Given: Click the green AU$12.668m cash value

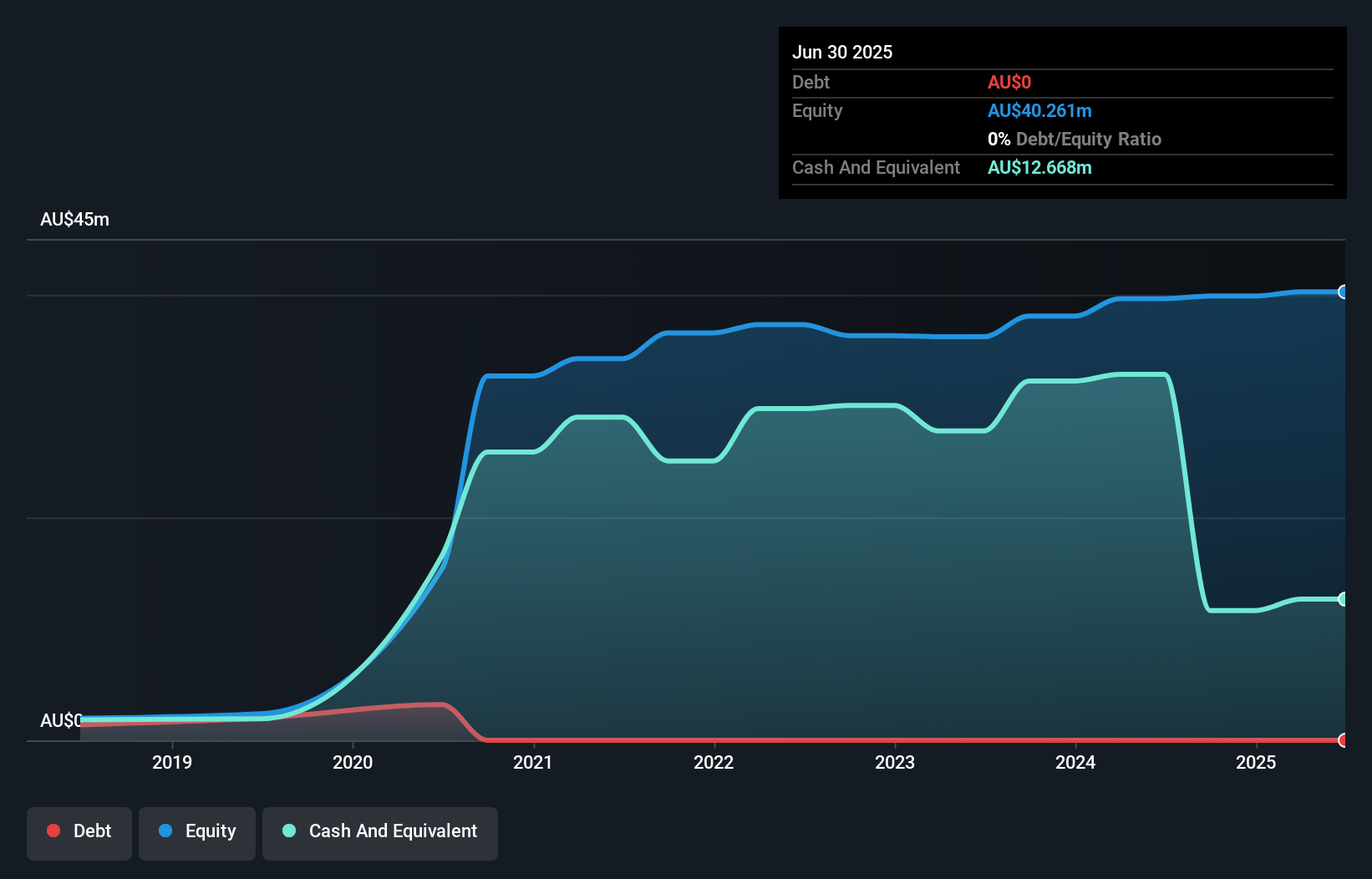Looking at the screenshot, I should (x=1039, y=167).
